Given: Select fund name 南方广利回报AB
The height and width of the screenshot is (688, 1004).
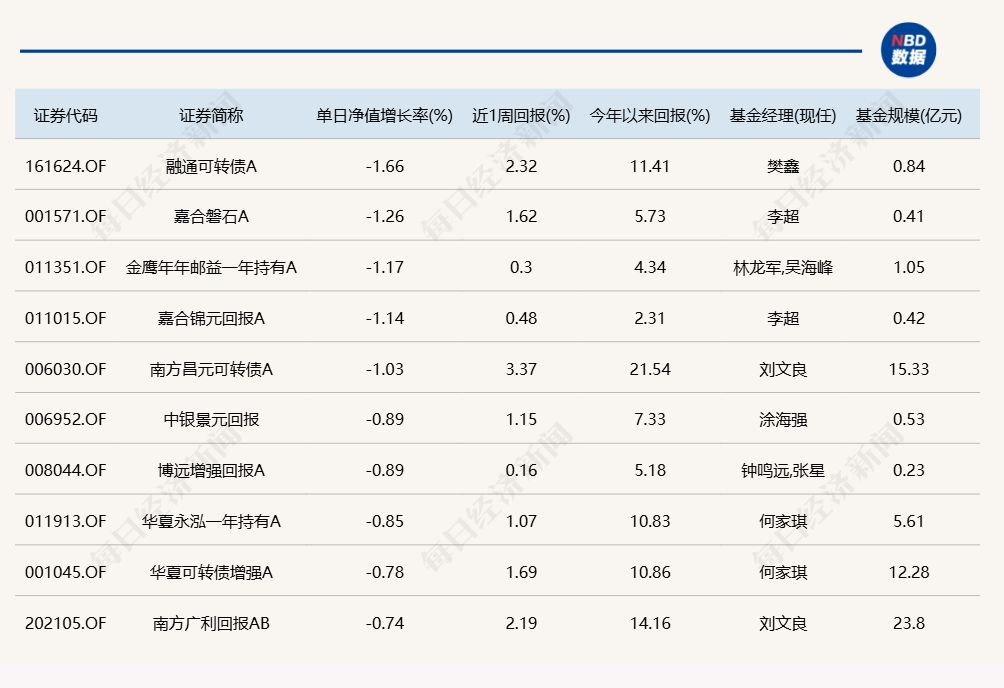Looking at the screenshot, I should [x=211, y=623].
